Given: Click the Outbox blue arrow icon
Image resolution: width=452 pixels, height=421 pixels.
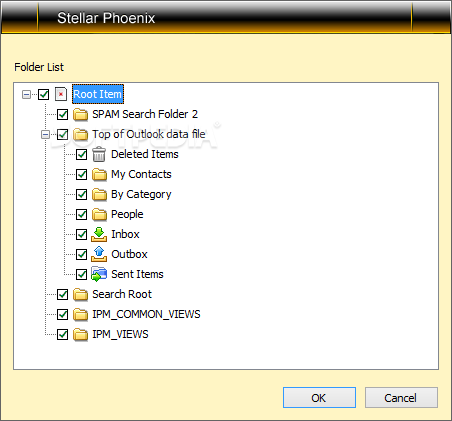Looking at the screenshot, I should 99,254.
